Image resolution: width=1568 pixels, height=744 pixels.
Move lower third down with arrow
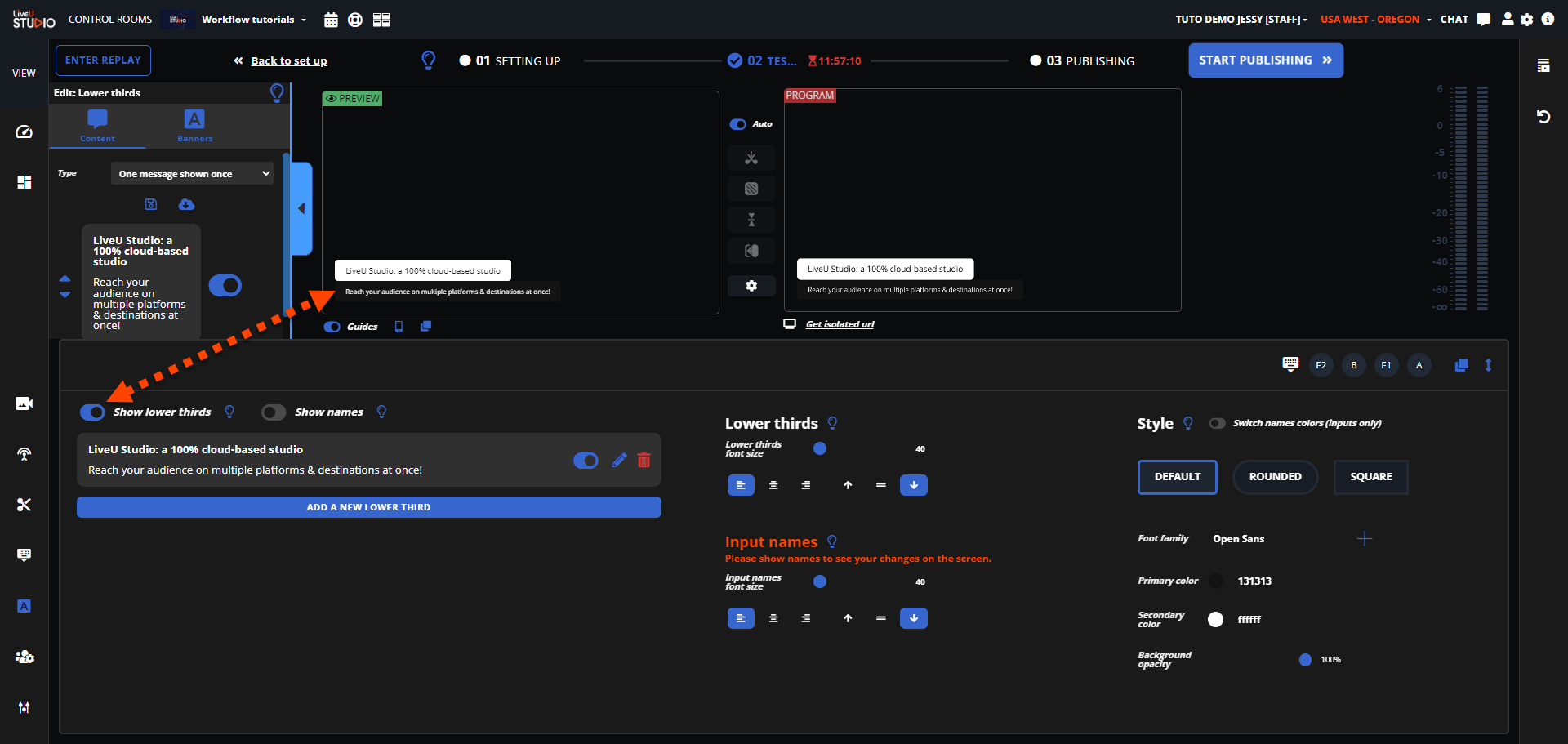click(65, 294)
